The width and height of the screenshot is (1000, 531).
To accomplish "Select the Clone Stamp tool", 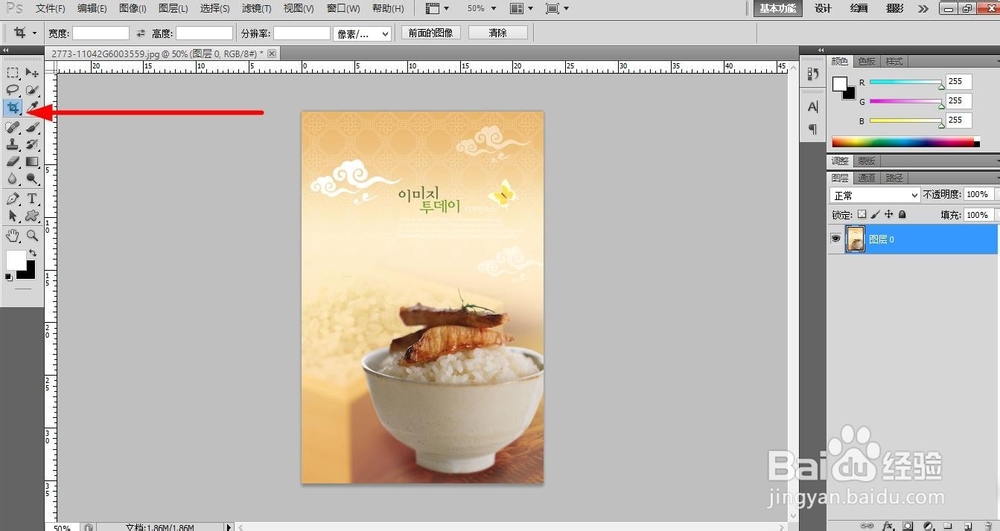I will click(13, 145).
